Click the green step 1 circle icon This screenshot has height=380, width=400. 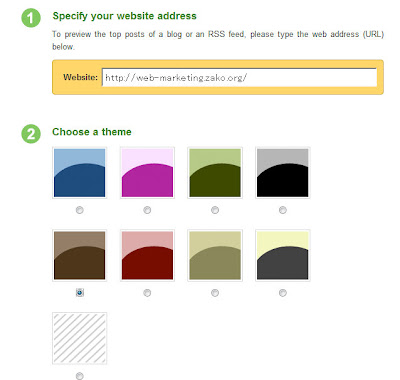click(x=31, y=18)
